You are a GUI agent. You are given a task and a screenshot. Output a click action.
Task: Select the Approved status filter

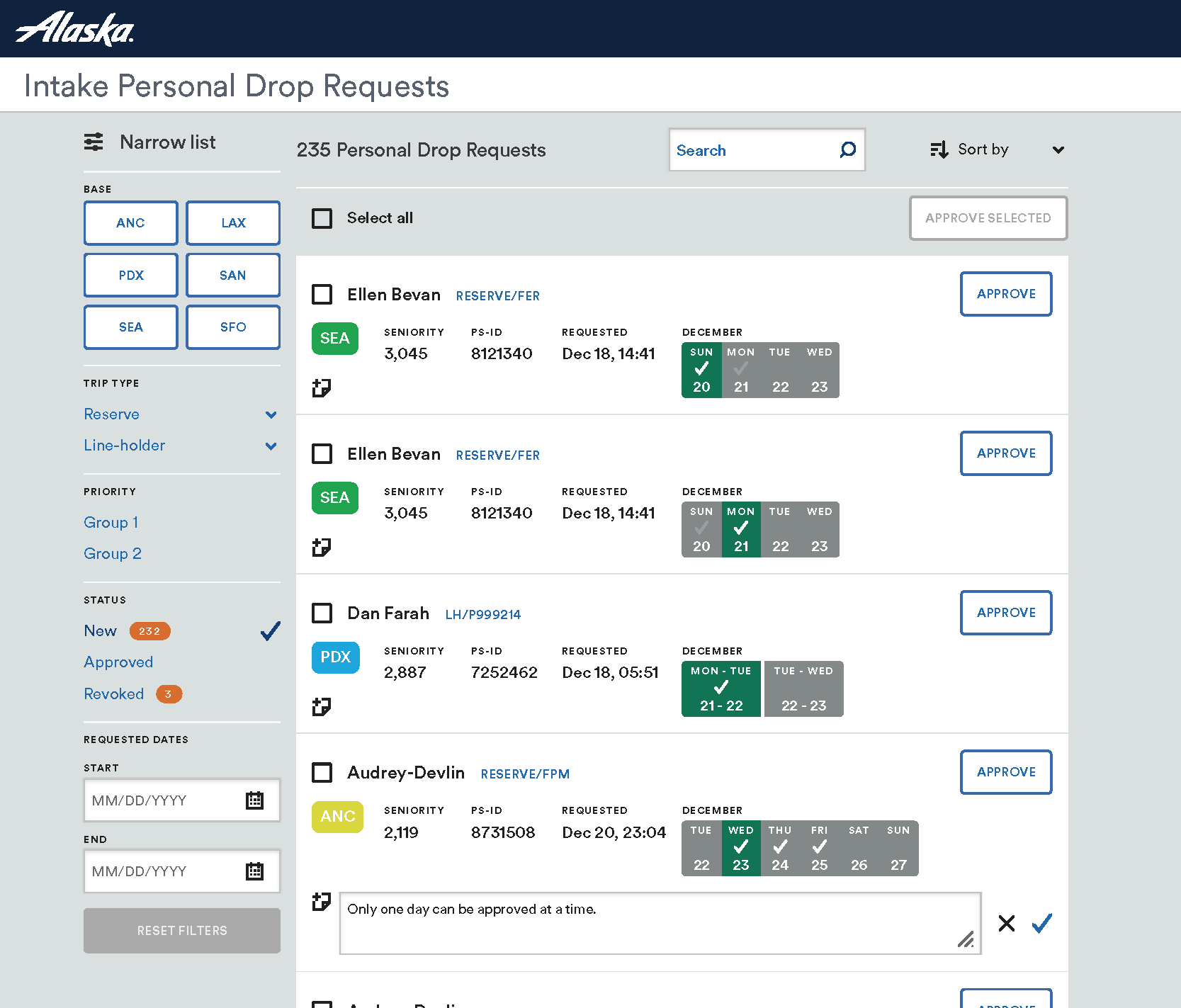pyautogui.click(x=118, y=662)
